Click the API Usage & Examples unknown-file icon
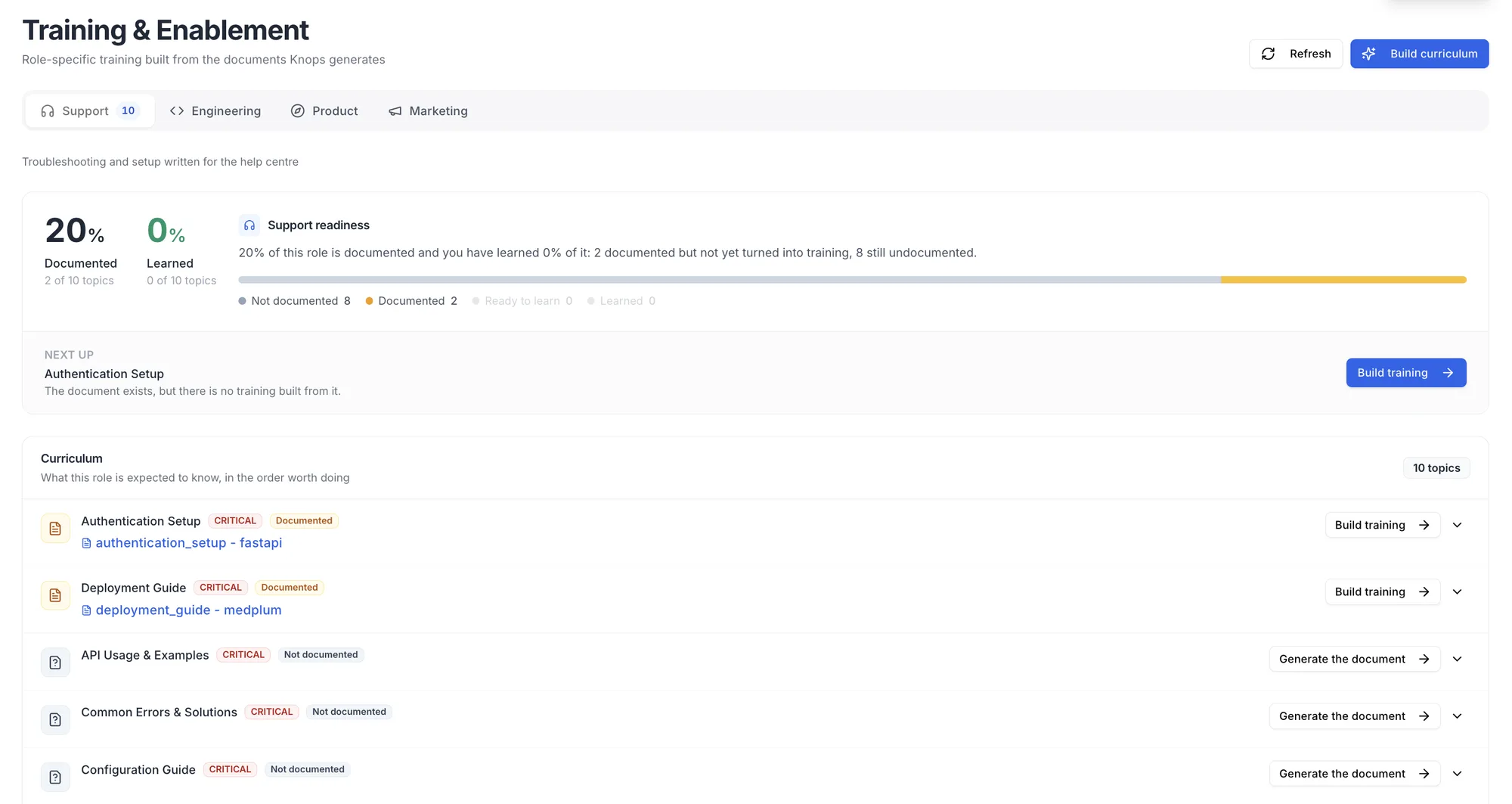1512x804 pixels. (55, 663)
